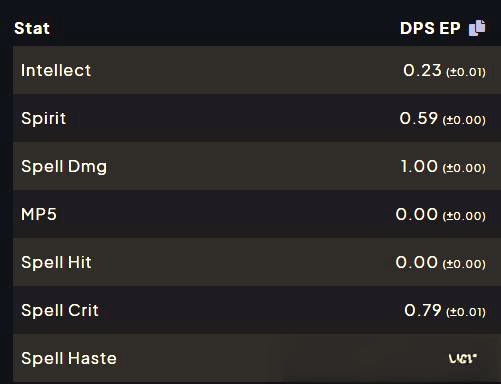Click the Spell Crit EP value 0.79
The width and height of the screenshot is (501, 384).
423,310
